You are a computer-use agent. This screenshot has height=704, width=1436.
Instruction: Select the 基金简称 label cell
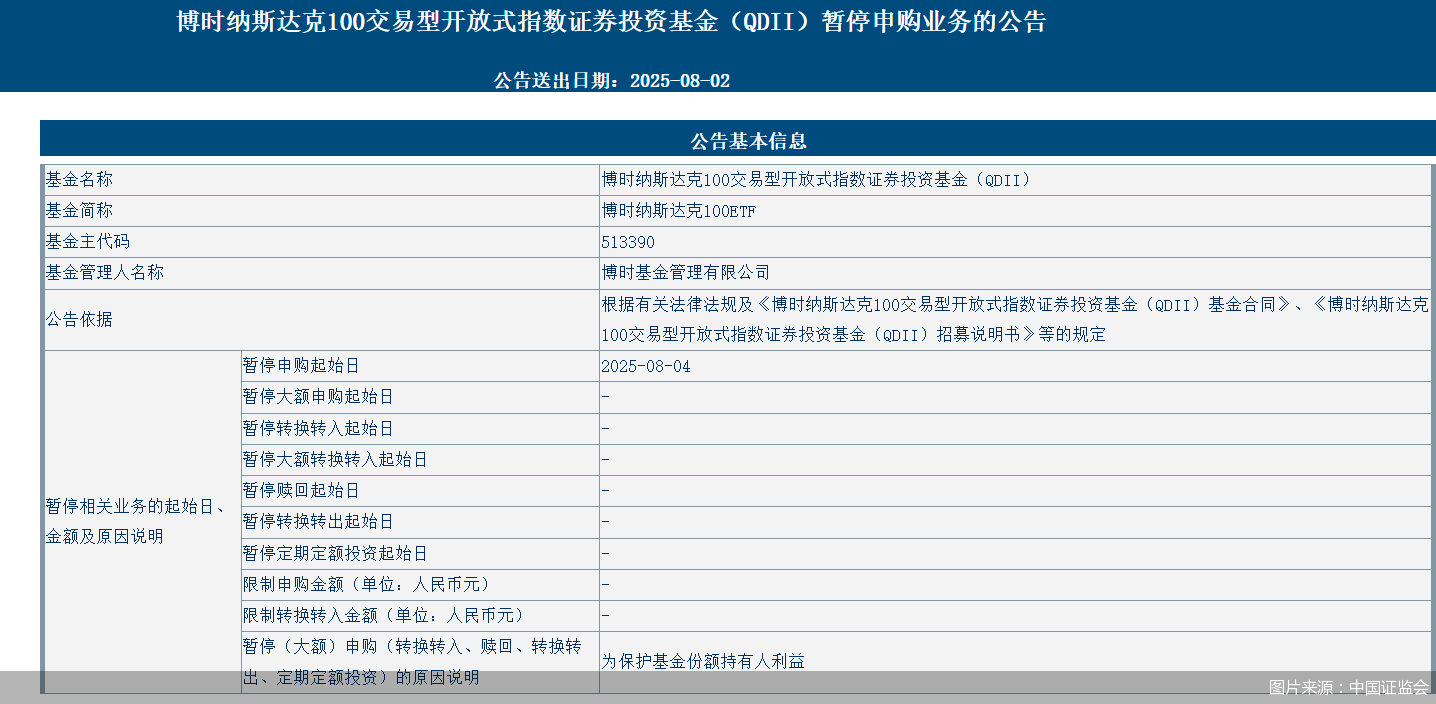pyautogui.click(x=80, y=211)
